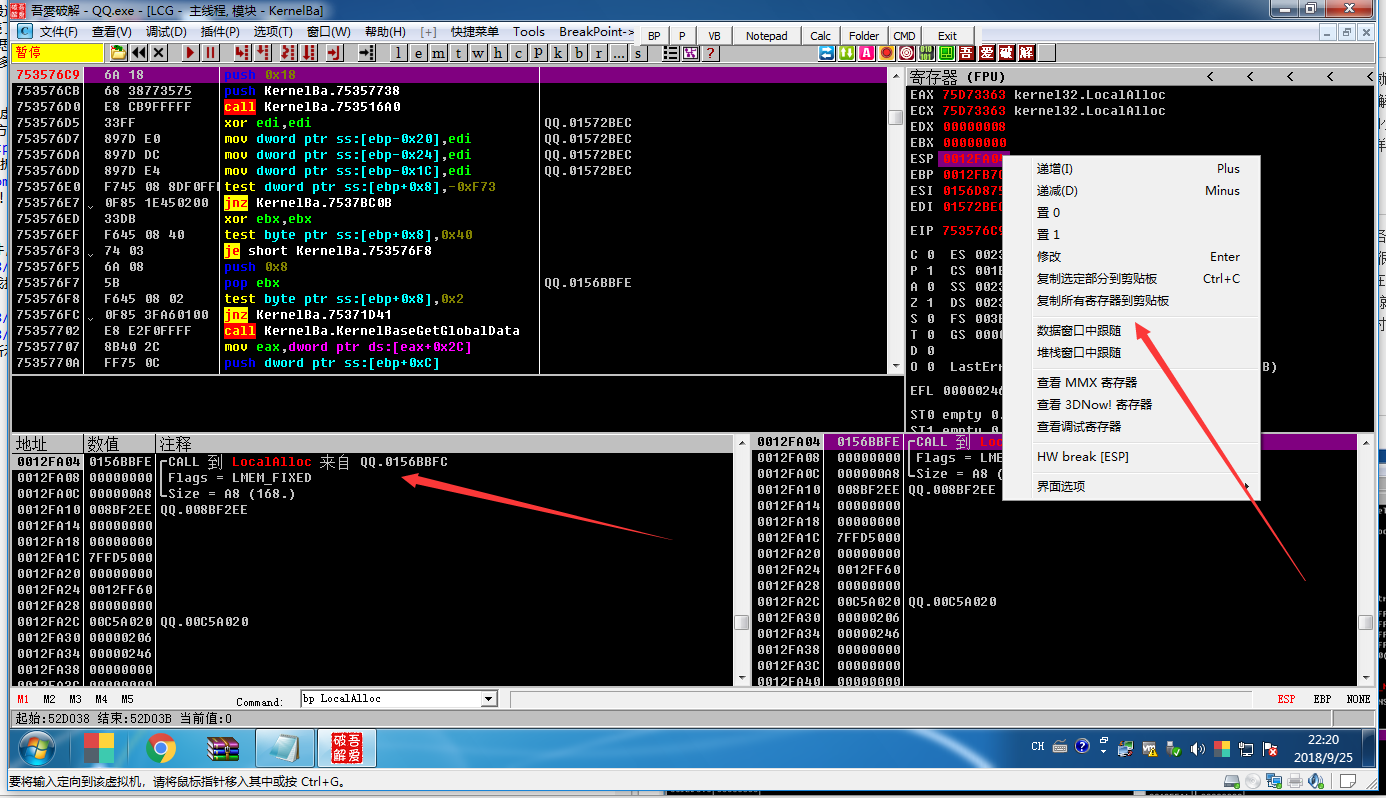1386x798 pixels.
Task: Open the Tools menu
Action: pyautogui.click(x=529, y=32)
